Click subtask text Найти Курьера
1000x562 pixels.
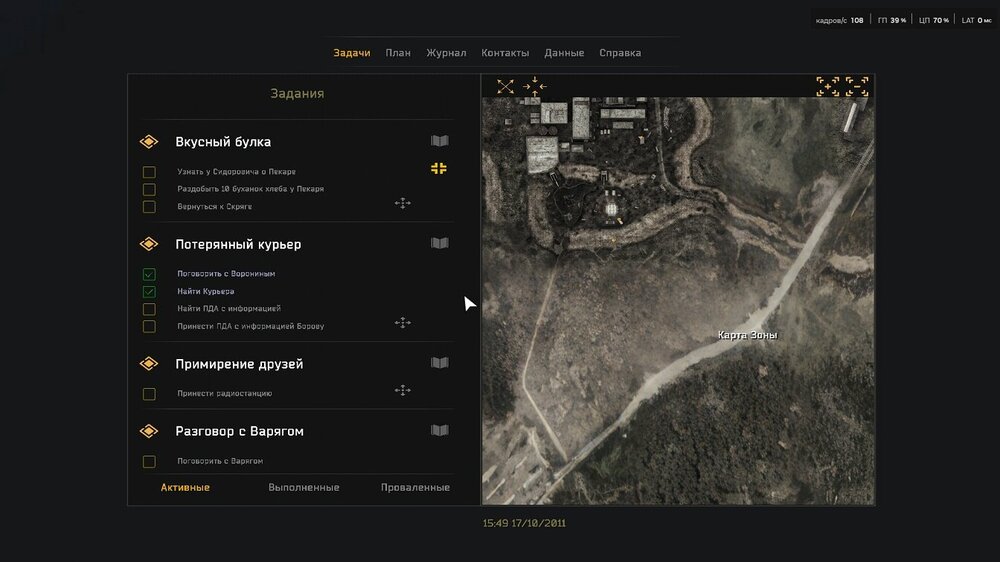205,292
